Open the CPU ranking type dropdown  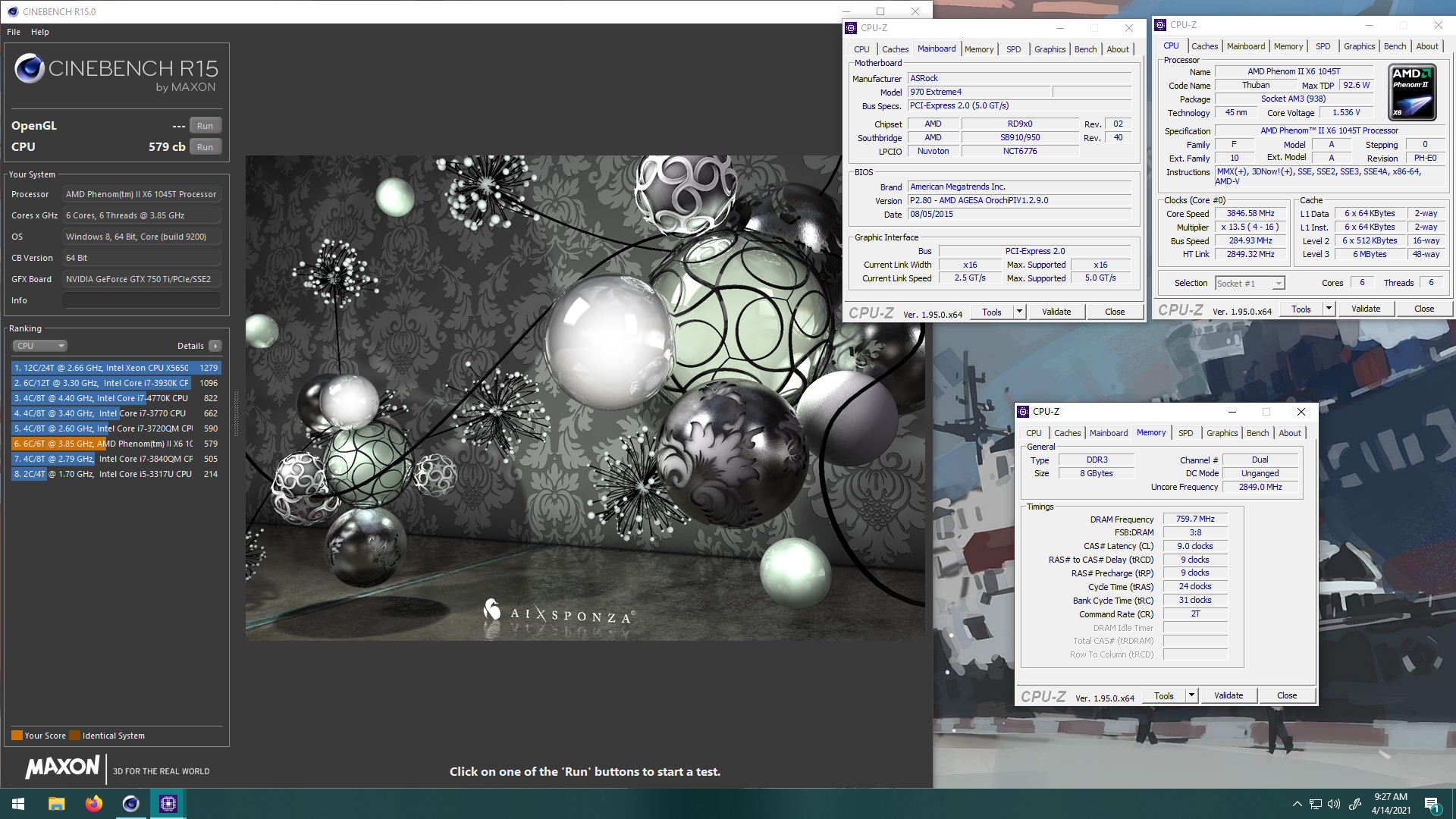point(39,346)
